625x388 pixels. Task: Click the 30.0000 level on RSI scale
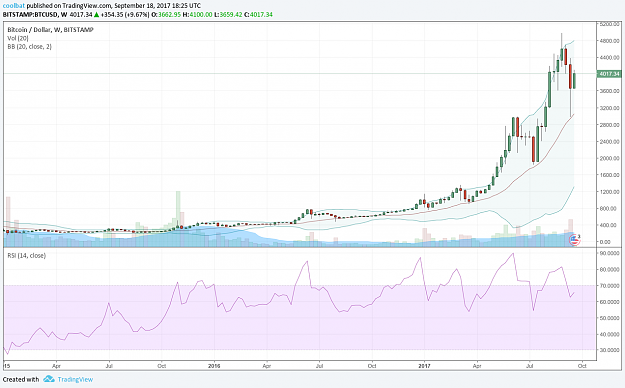pyautogui.click(x=610, y=350)
